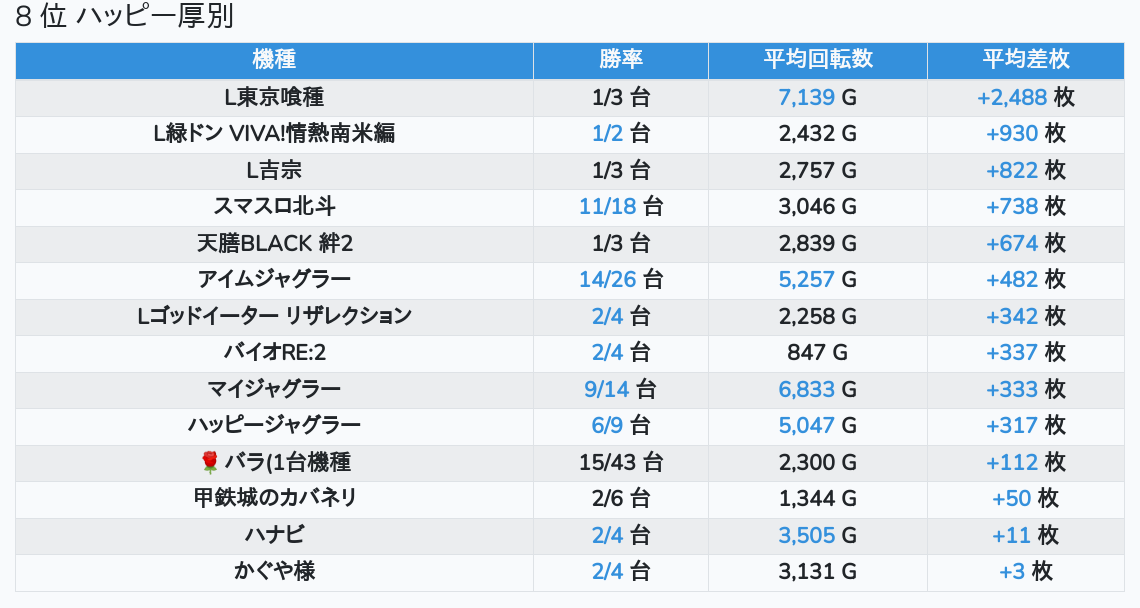
Task: Select the かぐや様 machine name
Action: click(x=274, y=572)
